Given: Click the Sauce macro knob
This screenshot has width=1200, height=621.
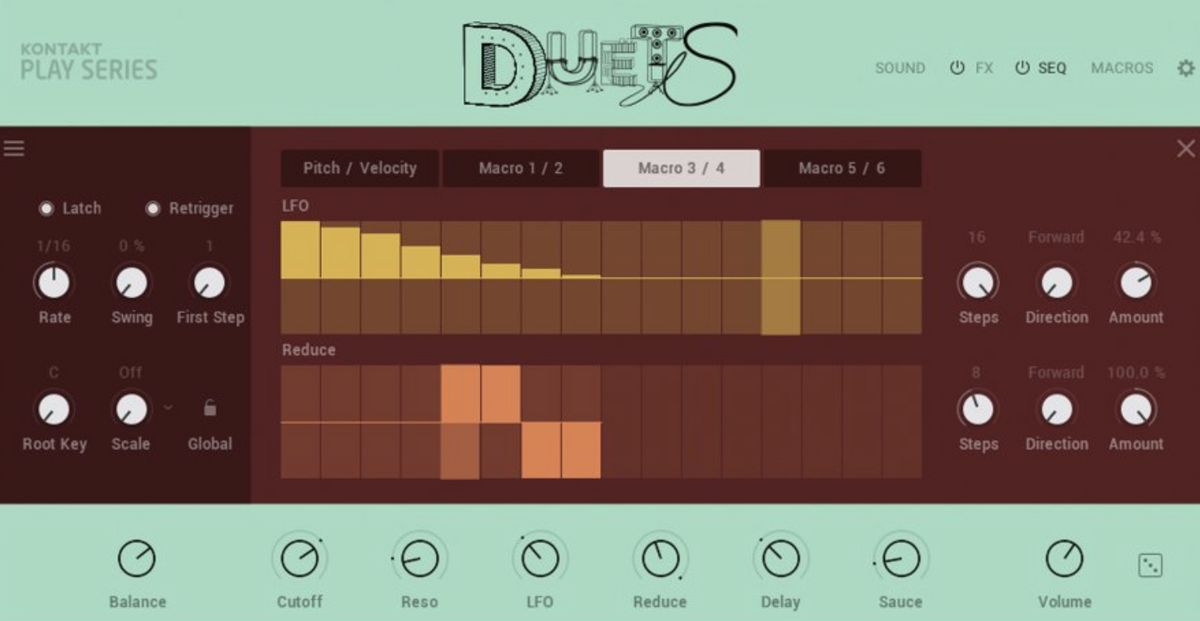Looking at the screenshot, I should (900, 559).
